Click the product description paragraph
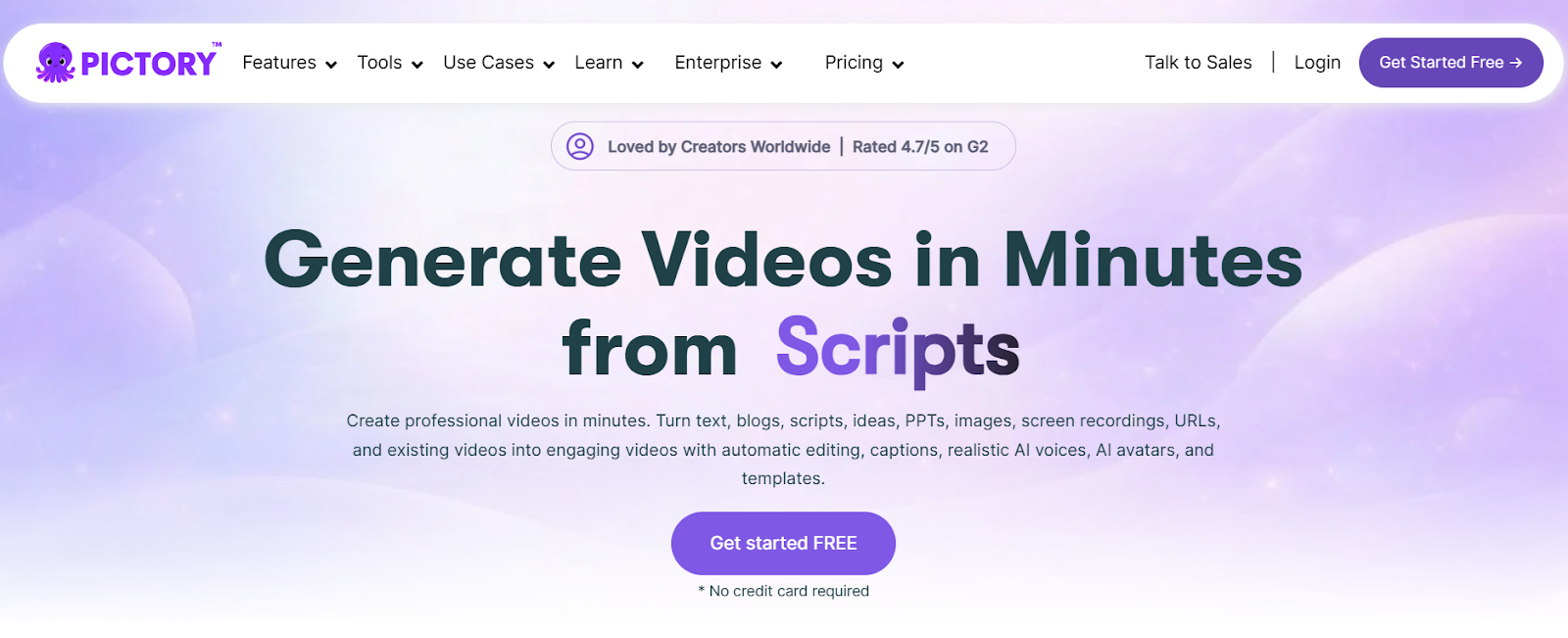Viewport: 1568px width, 638px height. tap(783, 450)
